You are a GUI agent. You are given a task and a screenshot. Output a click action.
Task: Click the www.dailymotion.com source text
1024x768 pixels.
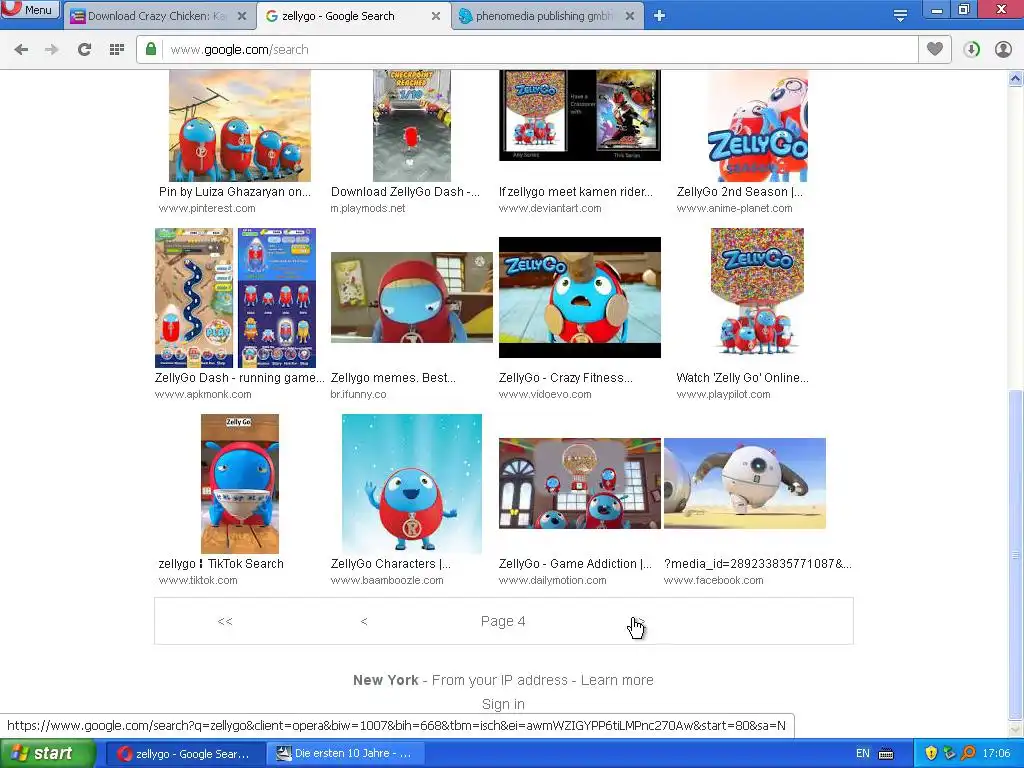[552, 581]
